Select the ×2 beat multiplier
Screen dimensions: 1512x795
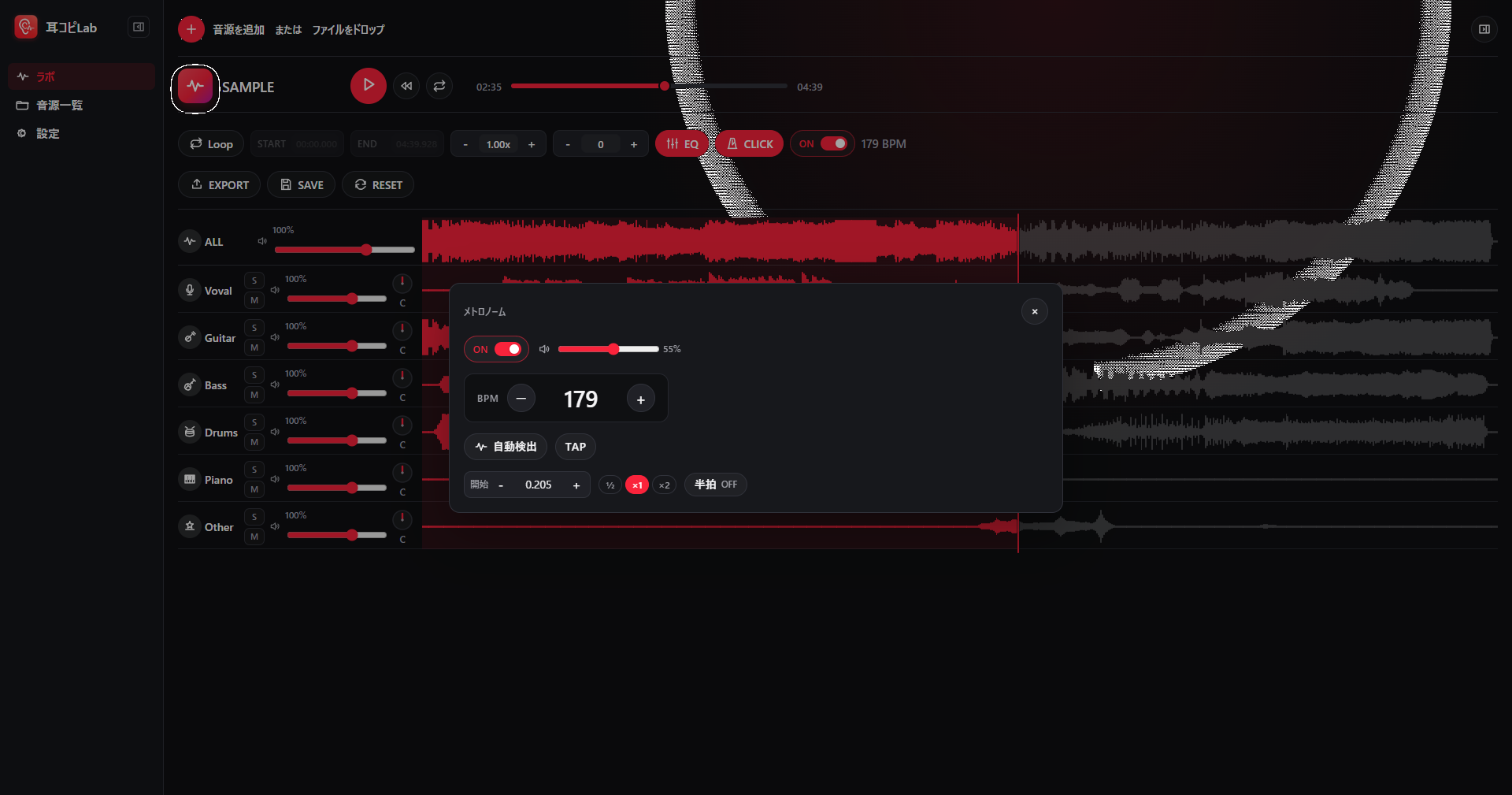point(665,485)
